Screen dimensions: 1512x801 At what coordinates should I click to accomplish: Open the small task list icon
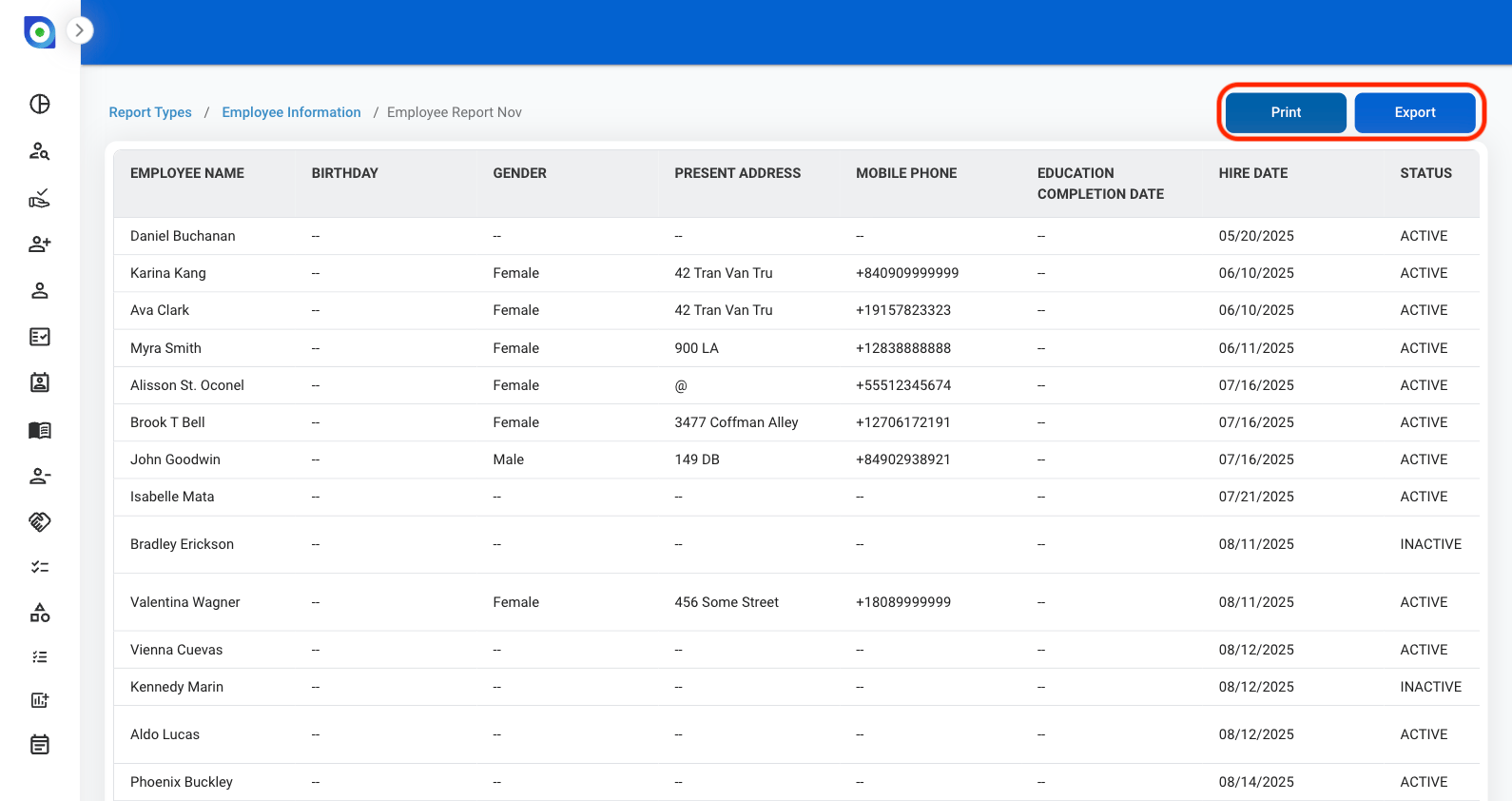(x=40, y=657)
